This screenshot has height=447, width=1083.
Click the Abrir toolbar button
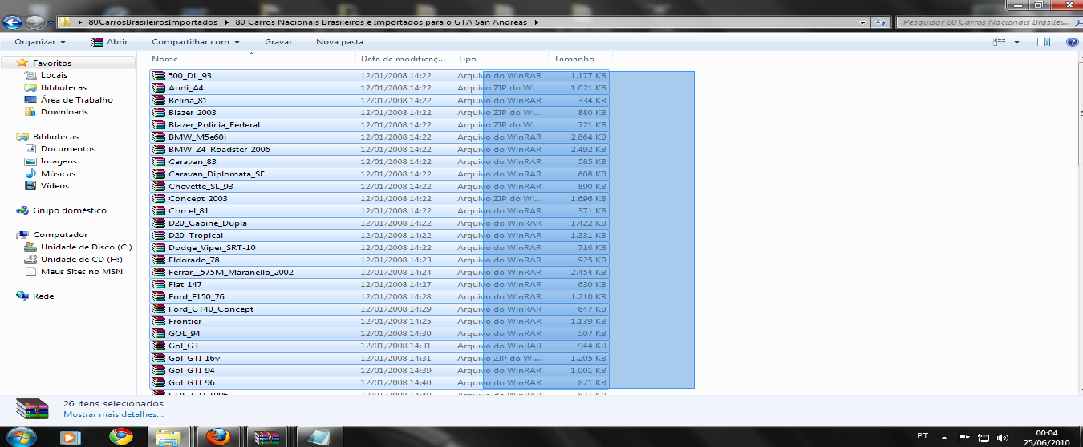[109, 42]
